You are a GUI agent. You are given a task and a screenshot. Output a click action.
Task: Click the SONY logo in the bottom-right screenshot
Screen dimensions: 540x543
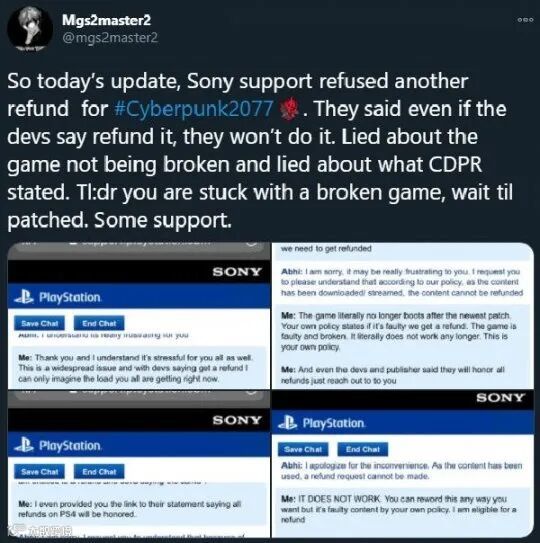pos(500,398)
